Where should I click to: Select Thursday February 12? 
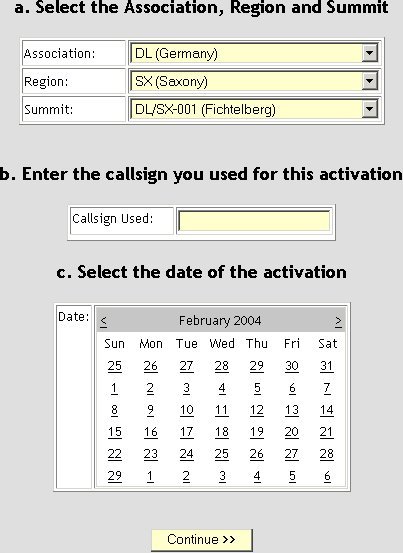tap(257, 410)
